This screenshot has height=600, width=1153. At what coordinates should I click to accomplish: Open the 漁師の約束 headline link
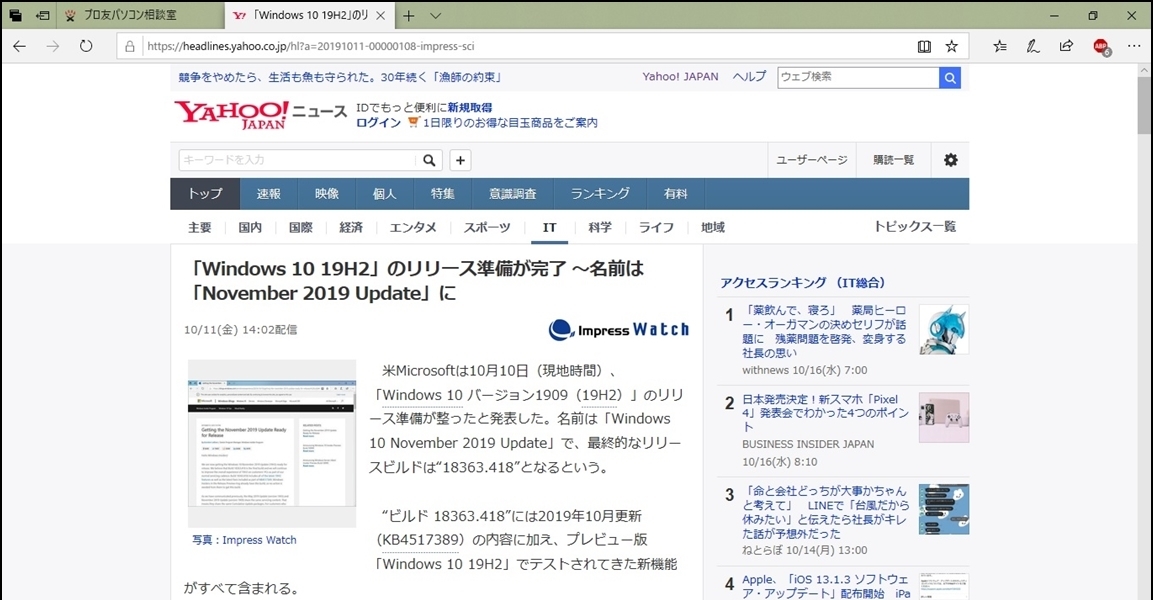pyautogui.click(x=341, y=77)
